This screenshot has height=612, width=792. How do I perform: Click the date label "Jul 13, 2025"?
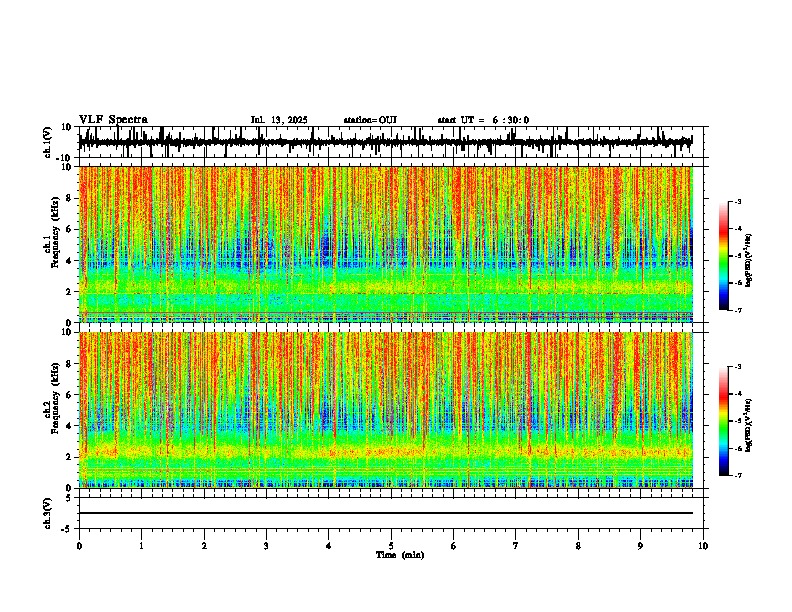(279, 120)
